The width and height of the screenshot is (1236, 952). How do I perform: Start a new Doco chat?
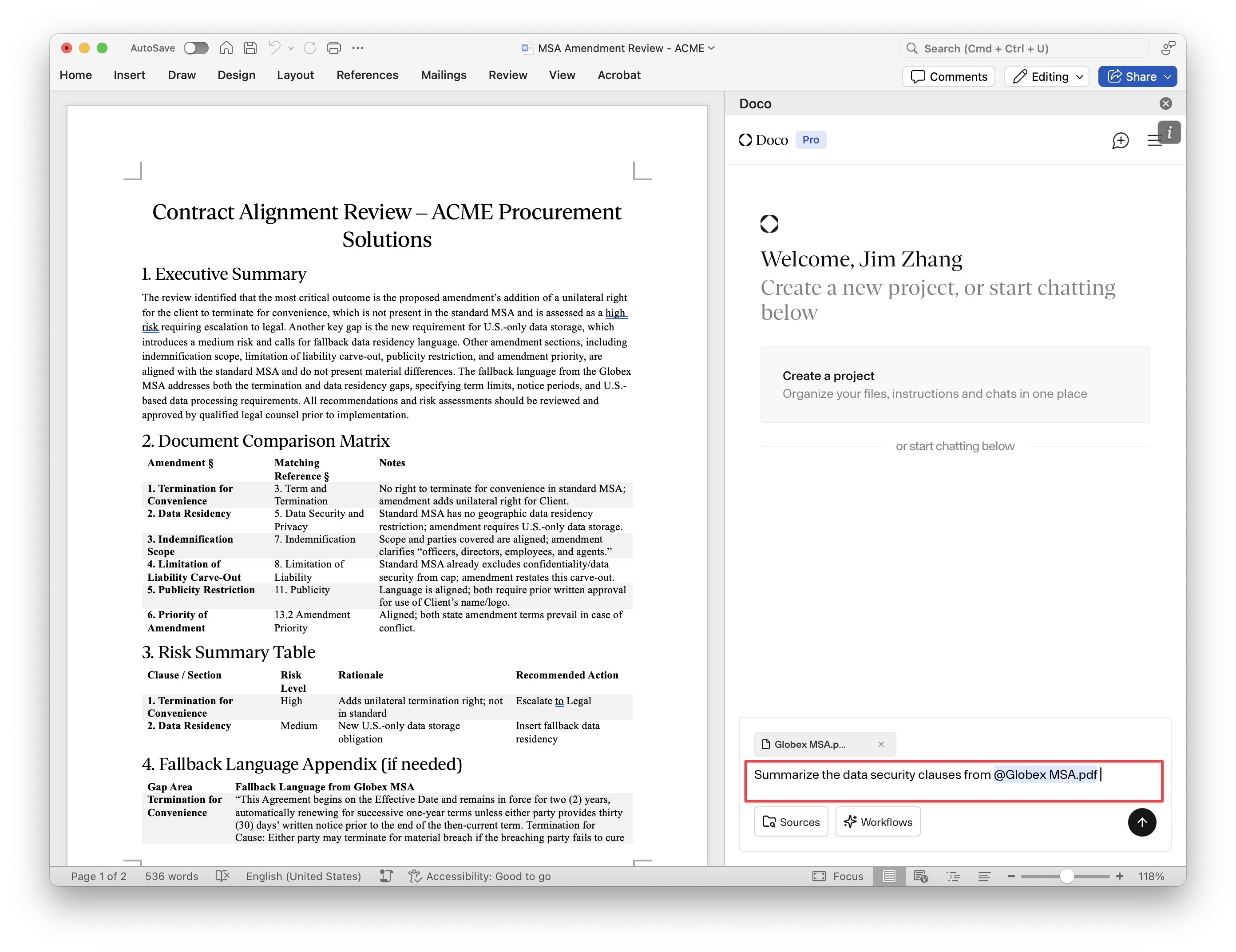1120,140
